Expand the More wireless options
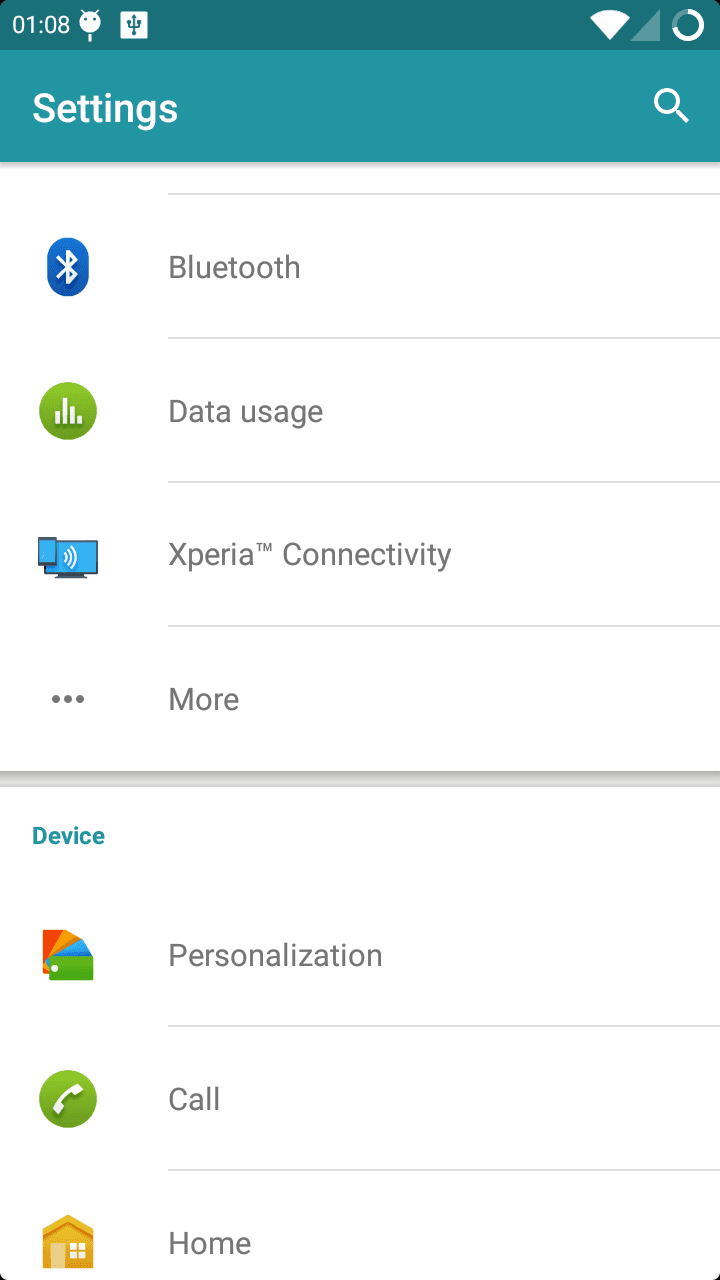 [204, 699]
